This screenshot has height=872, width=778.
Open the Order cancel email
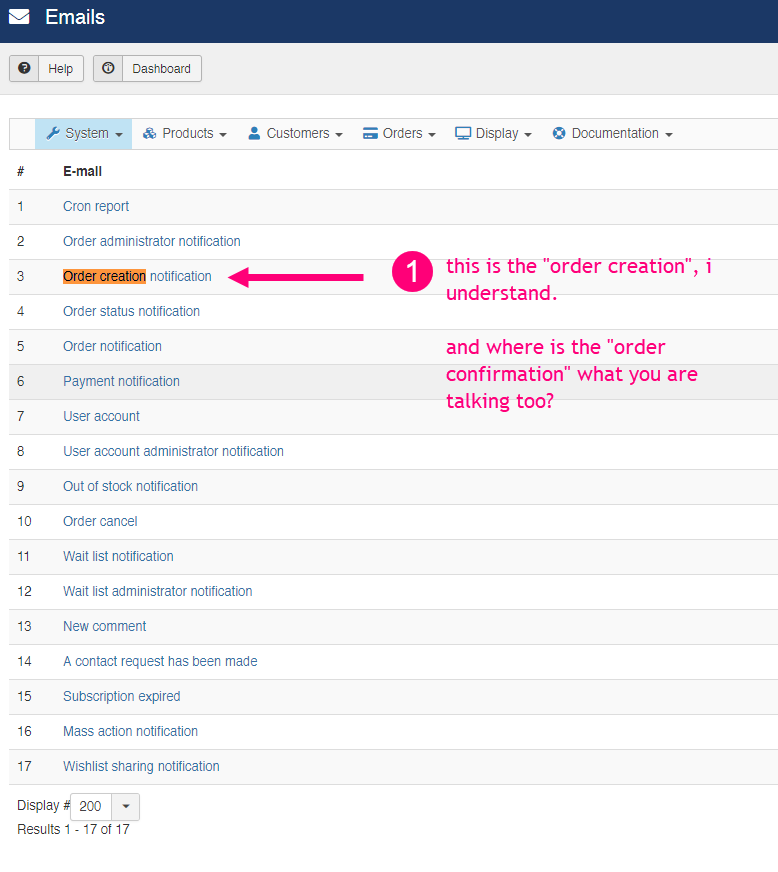click(x=100, y=522)
